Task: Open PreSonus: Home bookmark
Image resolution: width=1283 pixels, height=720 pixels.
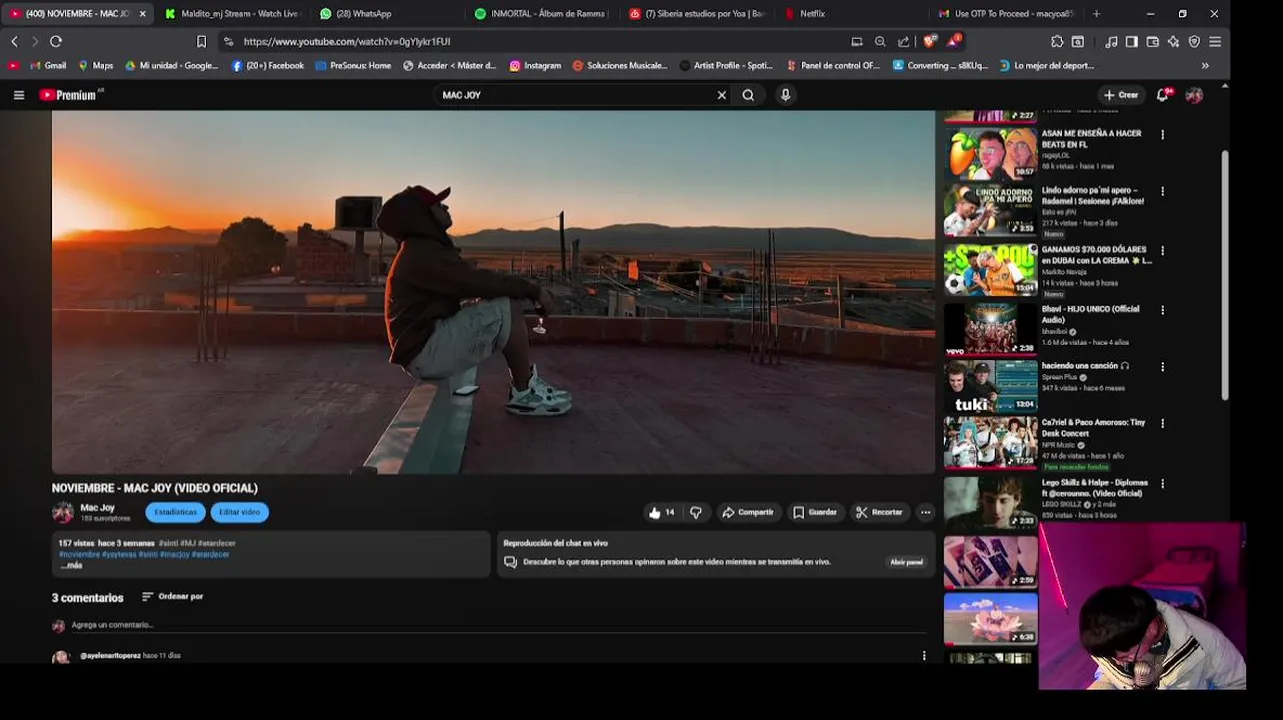Action: 353,66
